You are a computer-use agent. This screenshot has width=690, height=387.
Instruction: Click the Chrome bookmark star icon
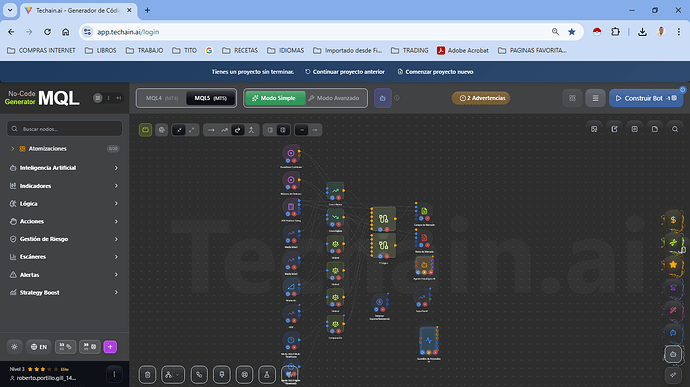pyautogui.click(x=572, y=32)
